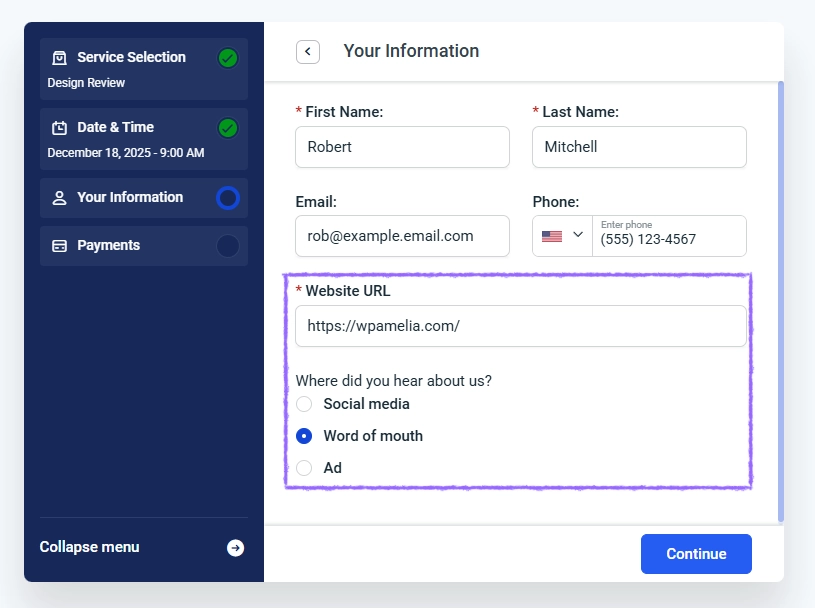Focus the First Name field

point(402,147)
